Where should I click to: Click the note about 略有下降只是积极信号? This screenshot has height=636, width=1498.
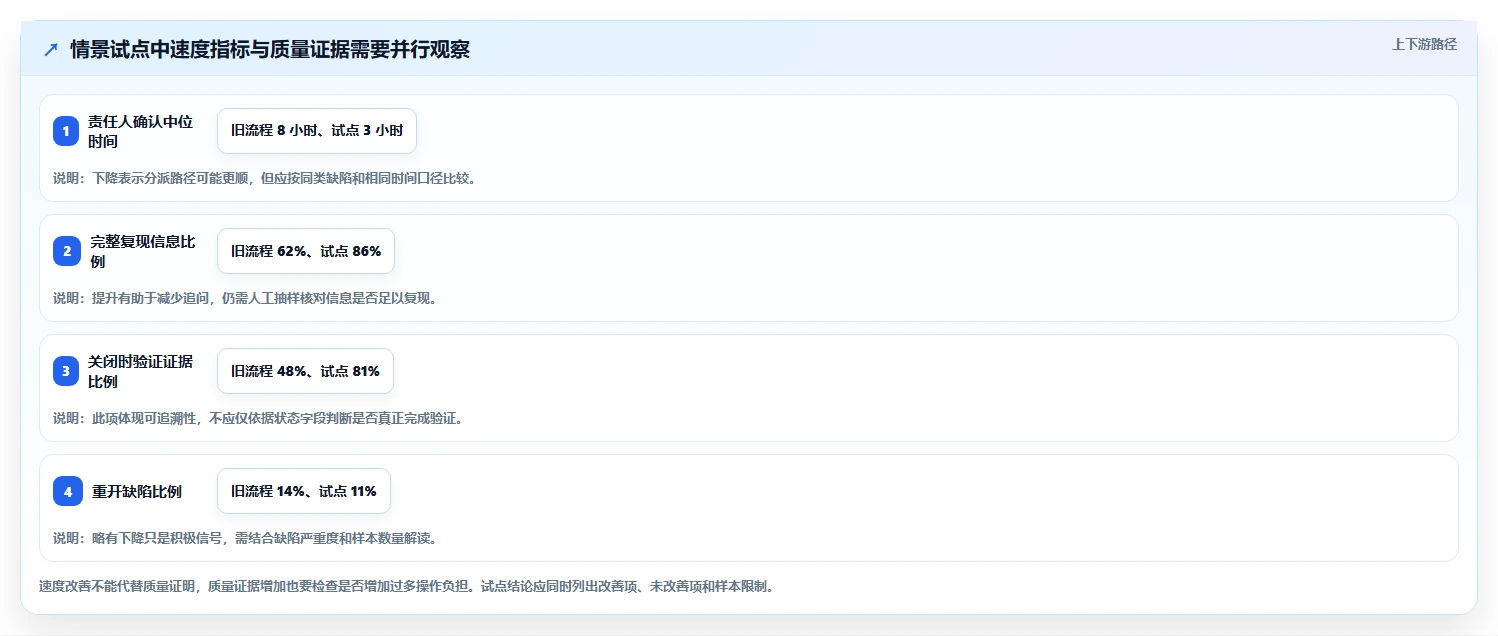coord(245,538)
